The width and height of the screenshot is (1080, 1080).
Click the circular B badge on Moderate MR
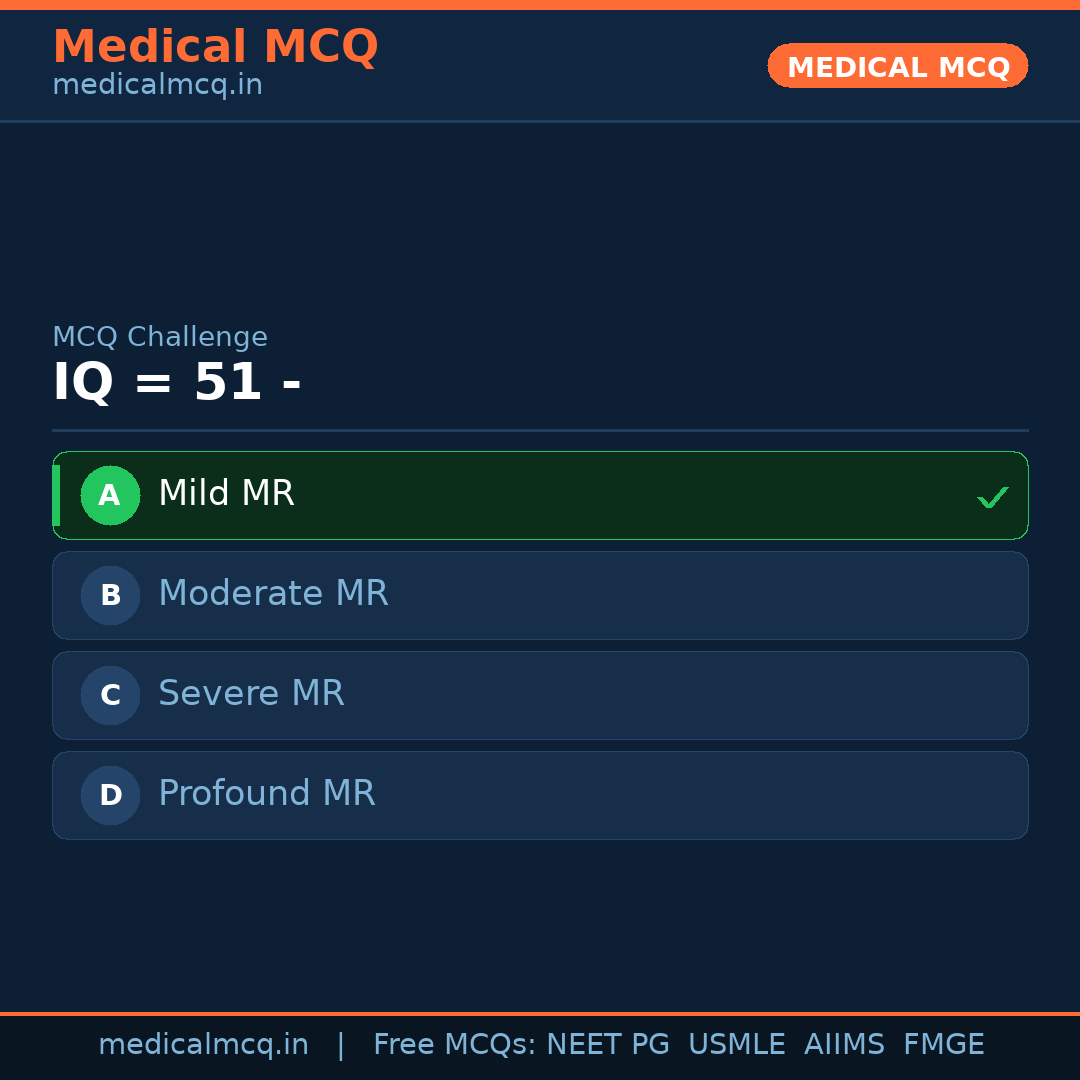(110, 595)
